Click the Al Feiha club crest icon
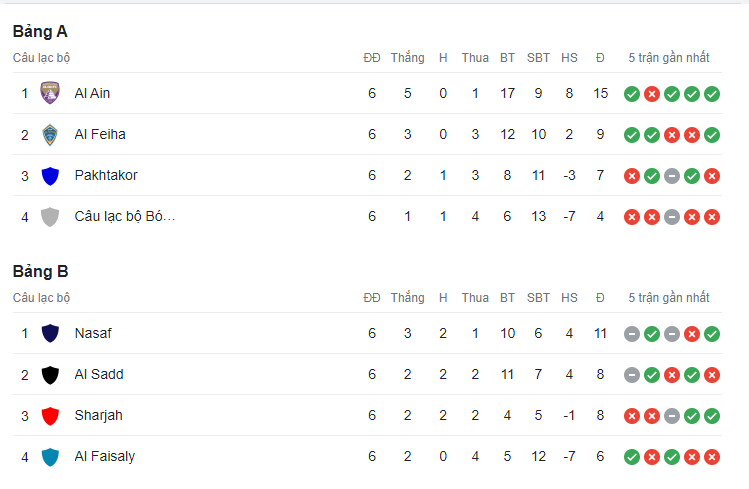Image resolution: width=749 pixels, height=489 pixels. tap(50, 135)
